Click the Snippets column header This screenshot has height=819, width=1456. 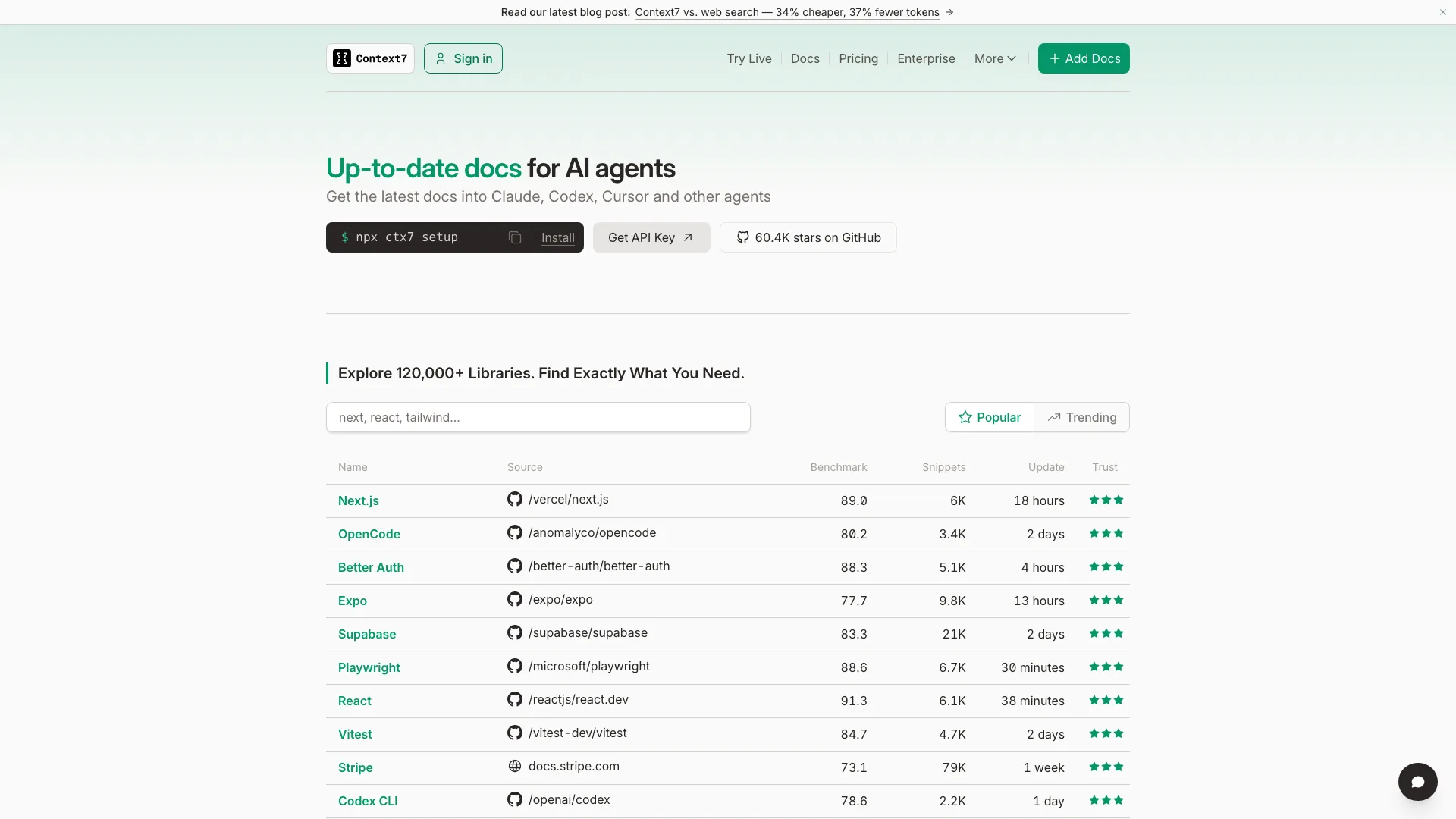tap(944, 467)
